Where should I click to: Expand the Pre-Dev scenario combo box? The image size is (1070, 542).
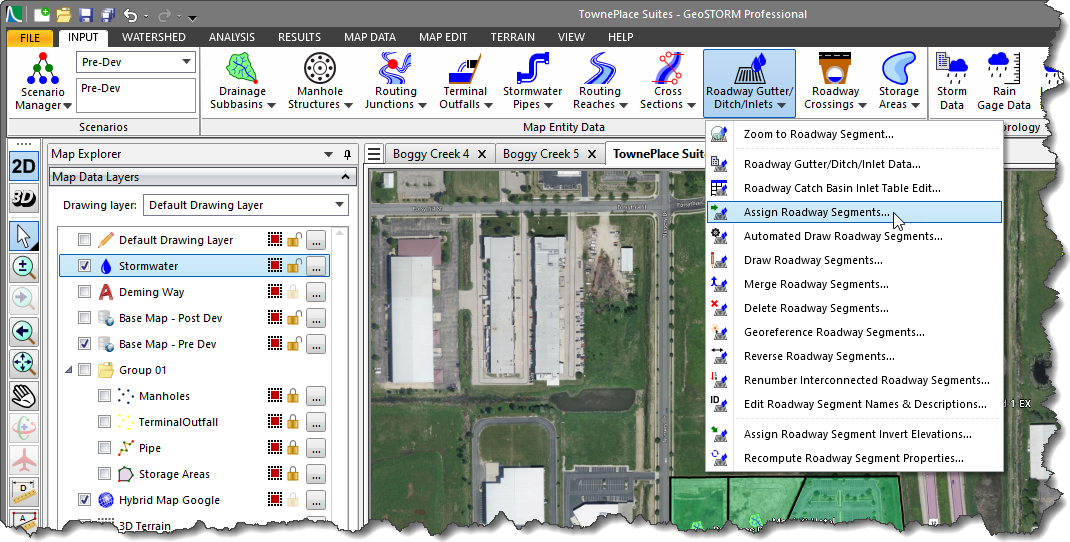[186, 62]
